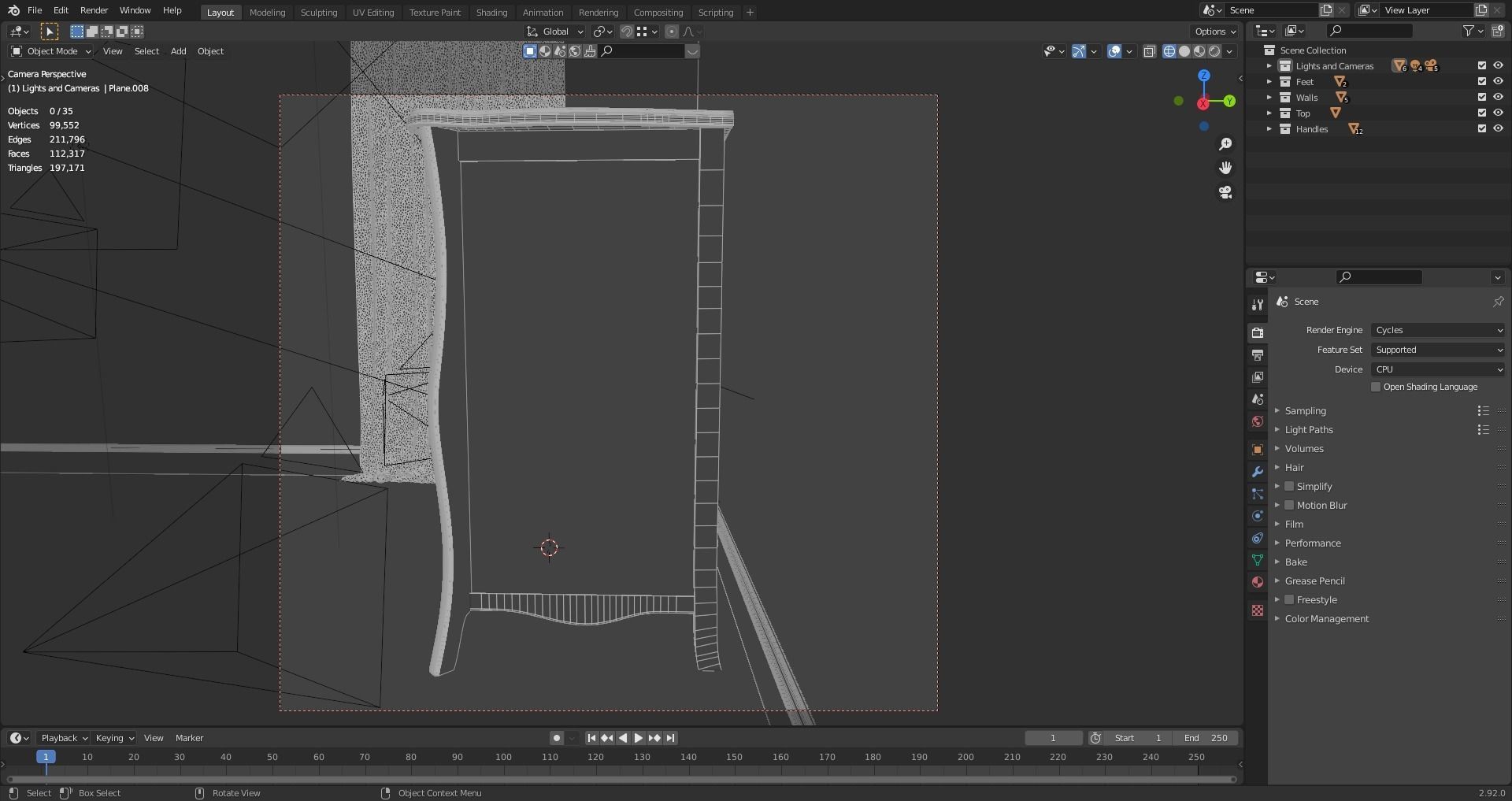This screenshot has width=1512, height=801.
Task: Pin the Scene properties context
Action: click(1498, 302)
